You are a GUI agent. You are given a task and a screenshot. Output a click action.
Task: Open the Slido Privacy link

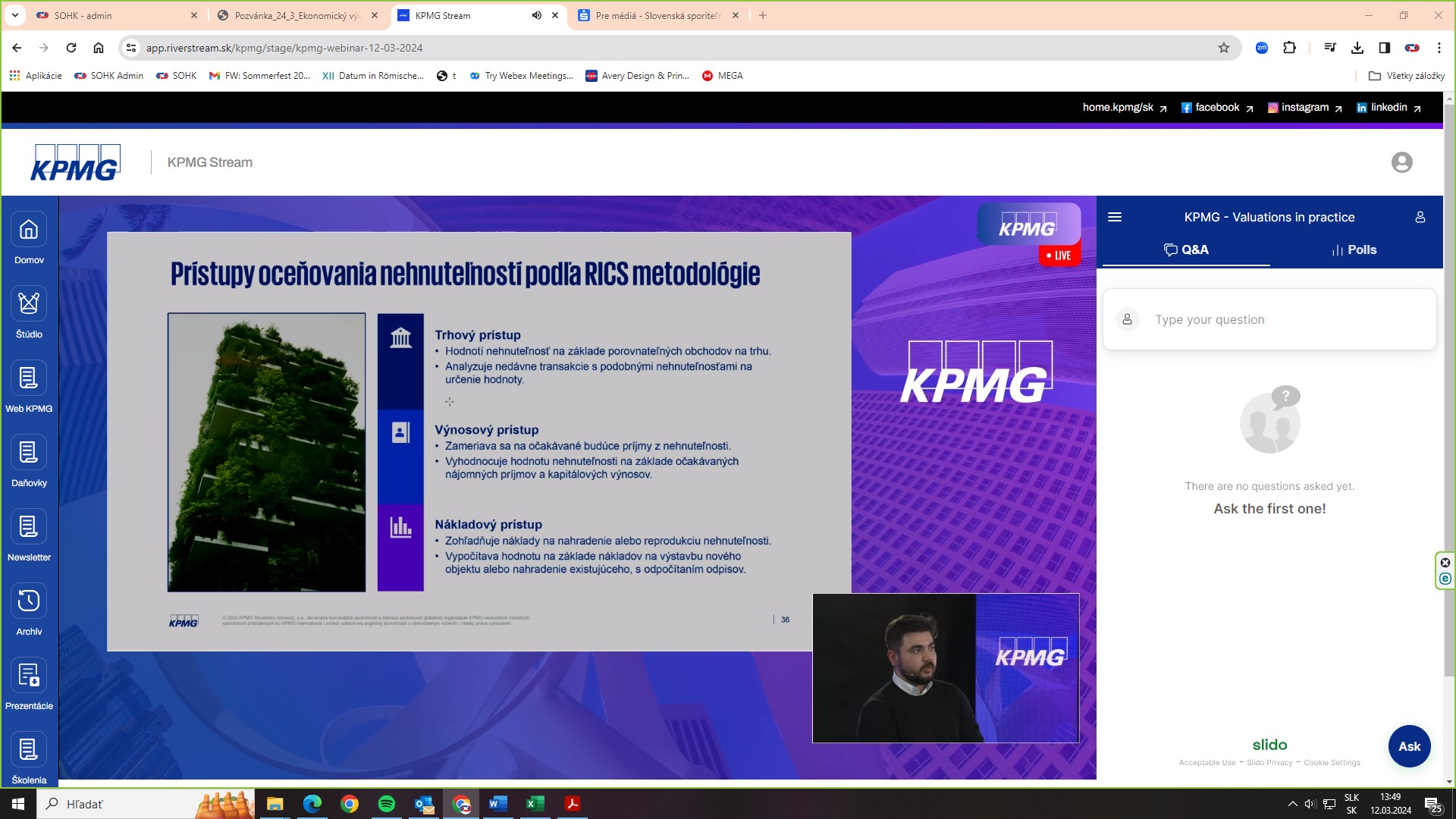point(1269,763)
